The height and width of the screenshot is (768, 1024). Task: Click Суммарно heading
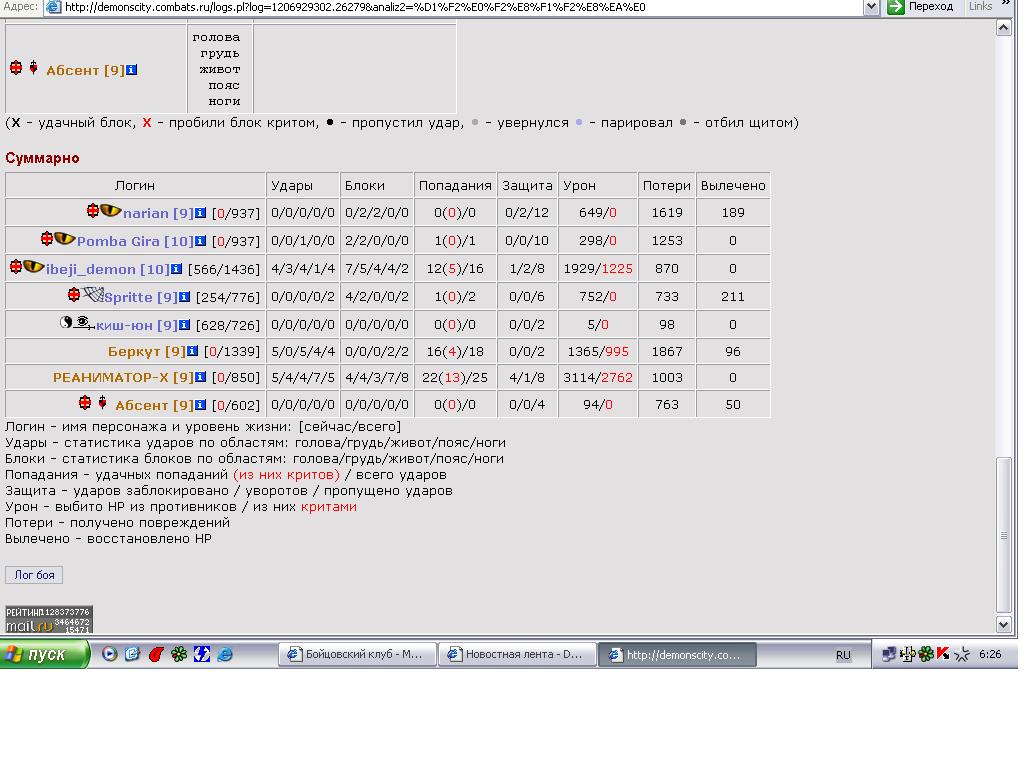42,158
